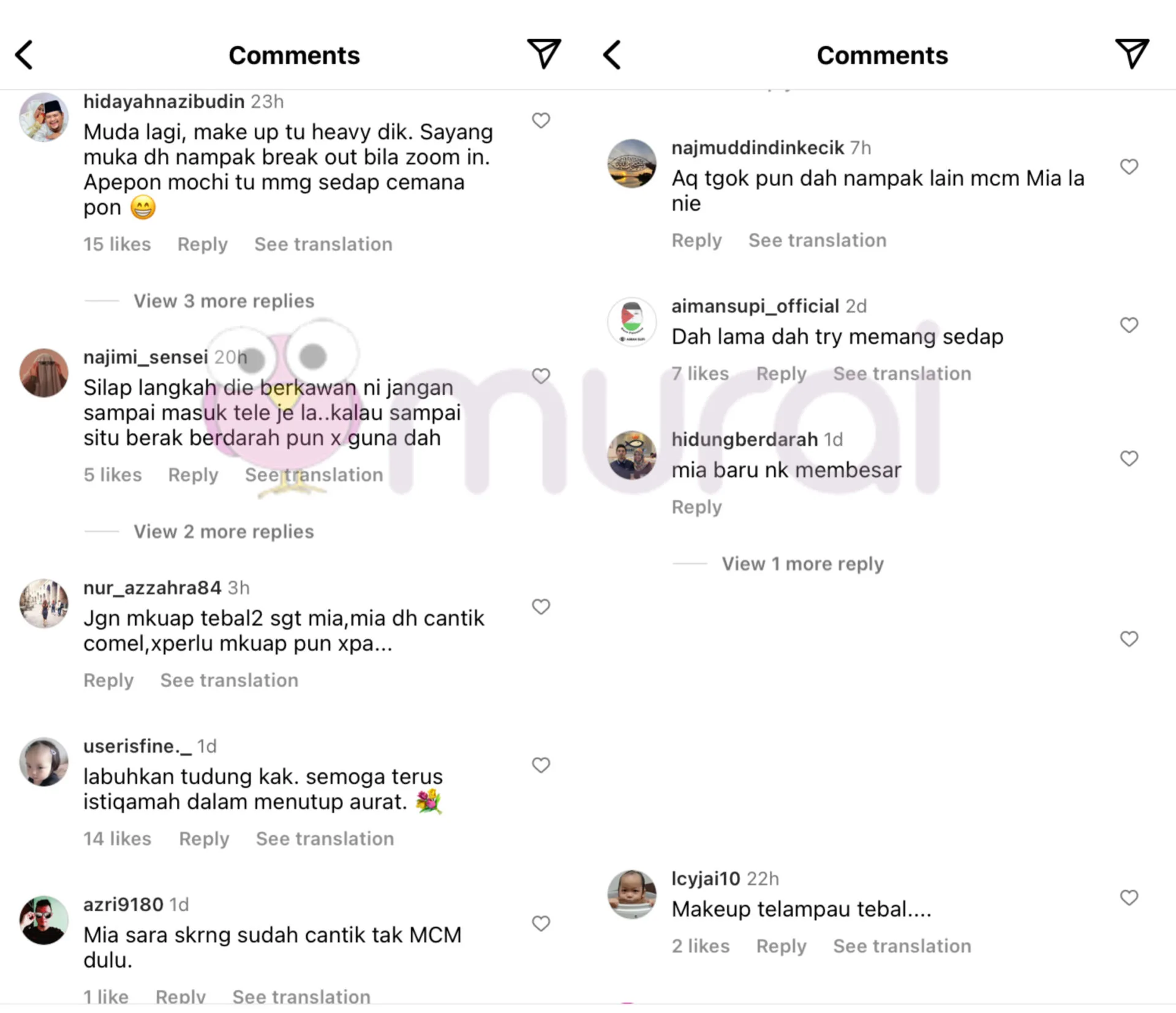Go back using right panel arrow
The height and width of the screenshot is (1013, 1176).
[x=612, y=55]
